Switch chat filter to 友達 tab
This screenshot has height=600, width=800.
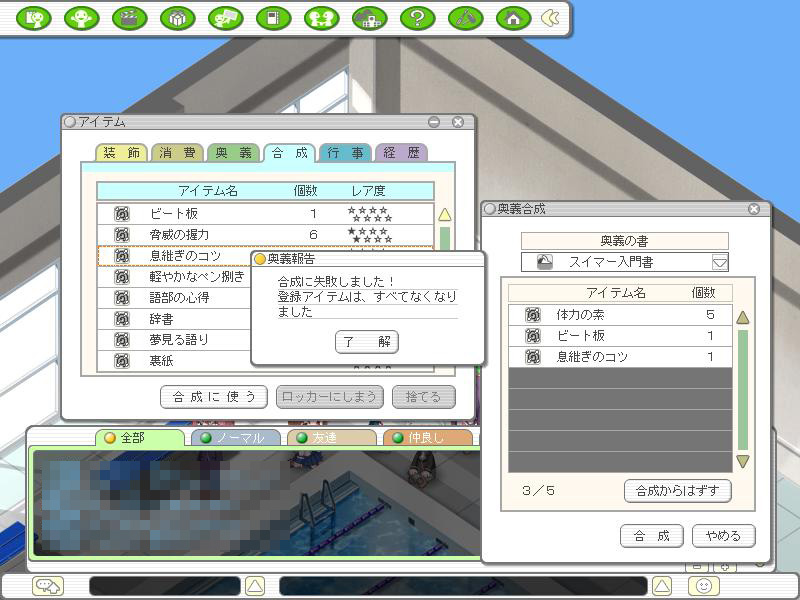(x=332, y=438)
